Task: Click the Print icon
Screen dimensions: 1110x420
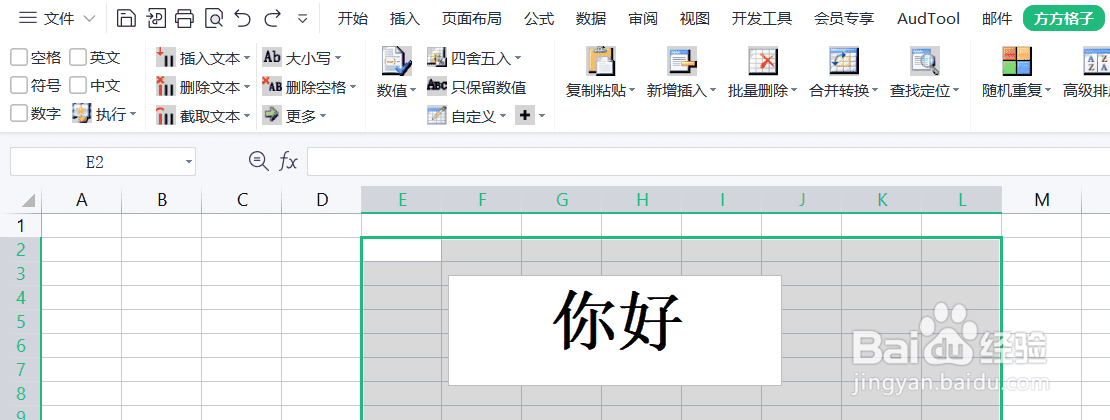Action: pos(185,18)
